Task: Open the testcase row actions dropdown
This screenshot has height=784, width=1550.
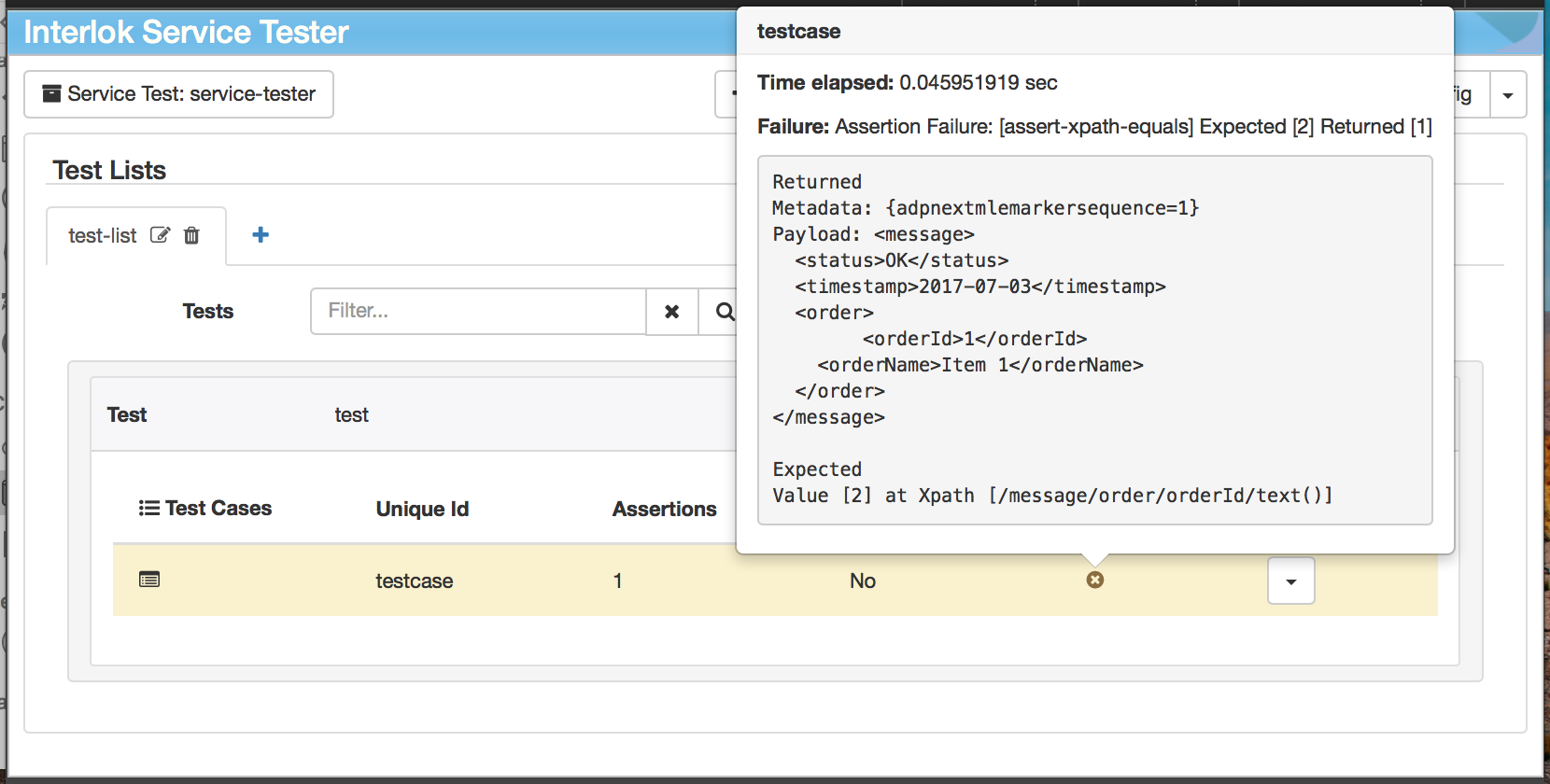Action: click(1291, 581)
